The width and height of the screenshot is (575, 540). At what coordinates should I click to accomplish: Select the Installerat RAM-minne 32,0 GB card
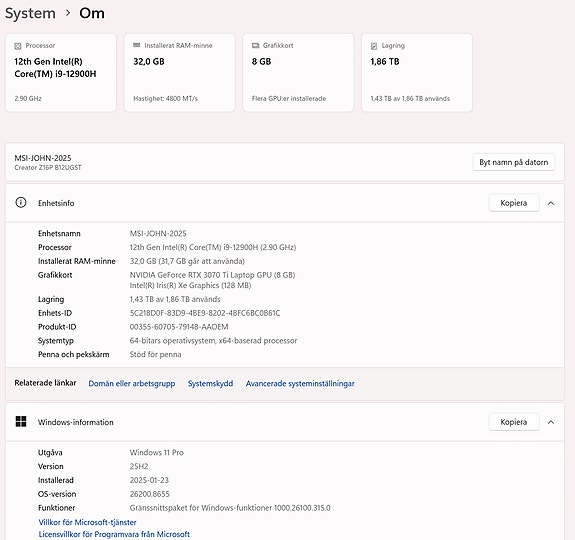(x=179, y=73)
